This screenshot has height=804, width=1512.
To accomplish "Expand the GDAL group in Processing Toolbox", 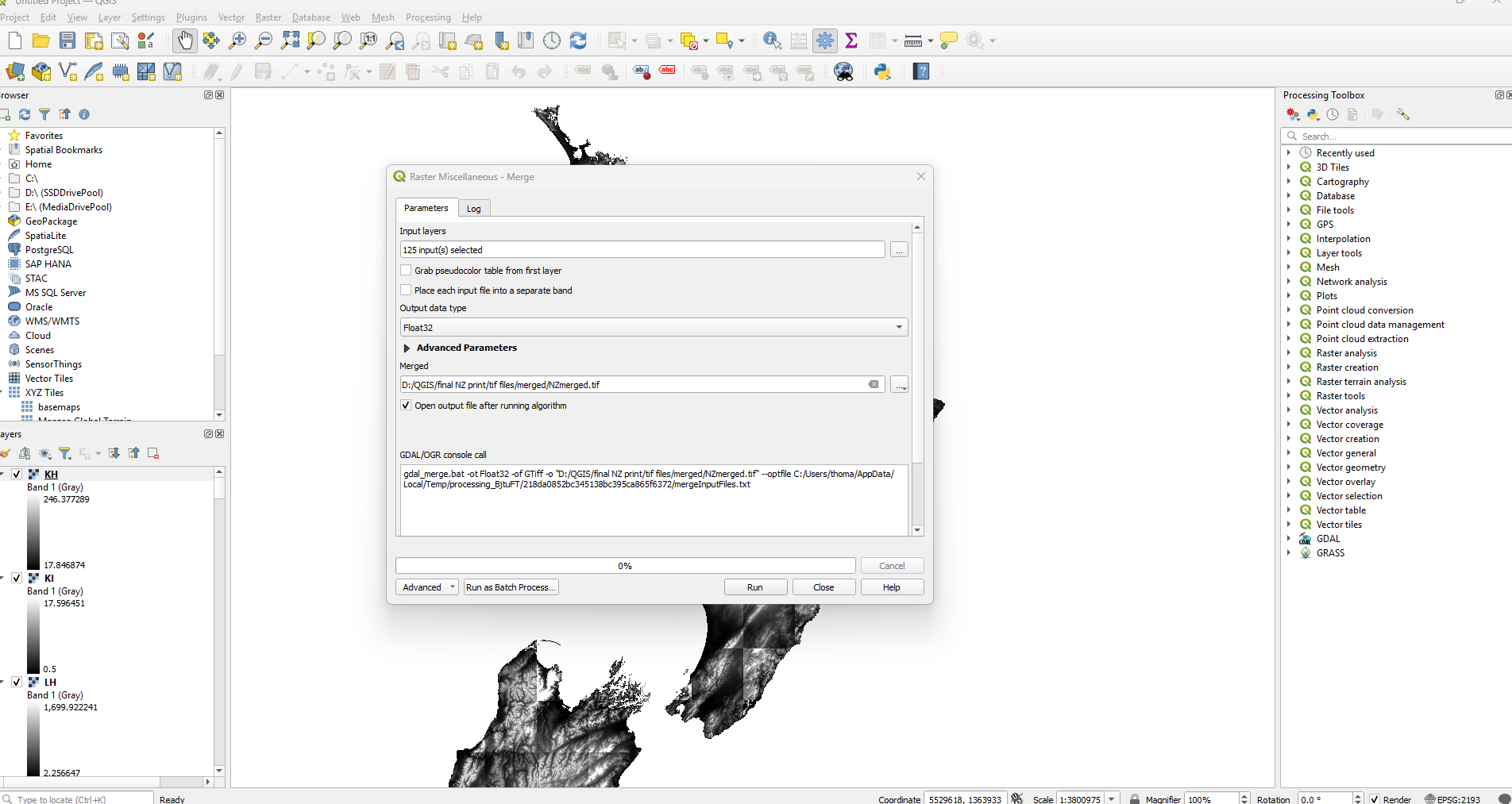I will [x=1288, y=539].
